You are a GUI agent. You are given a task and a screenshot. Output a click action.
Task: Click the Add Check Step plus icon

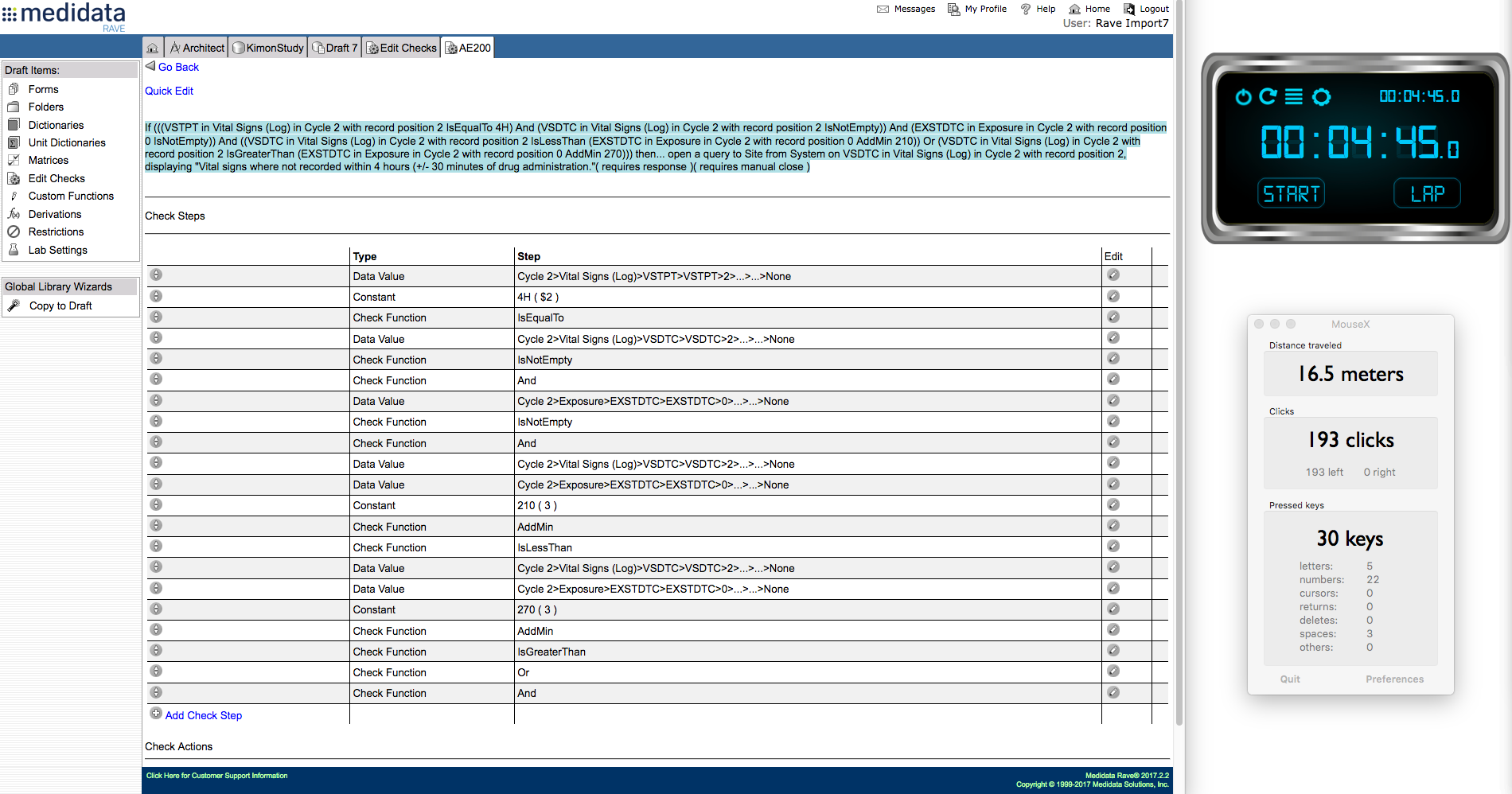pyautogui.click(x=156, y=714)
